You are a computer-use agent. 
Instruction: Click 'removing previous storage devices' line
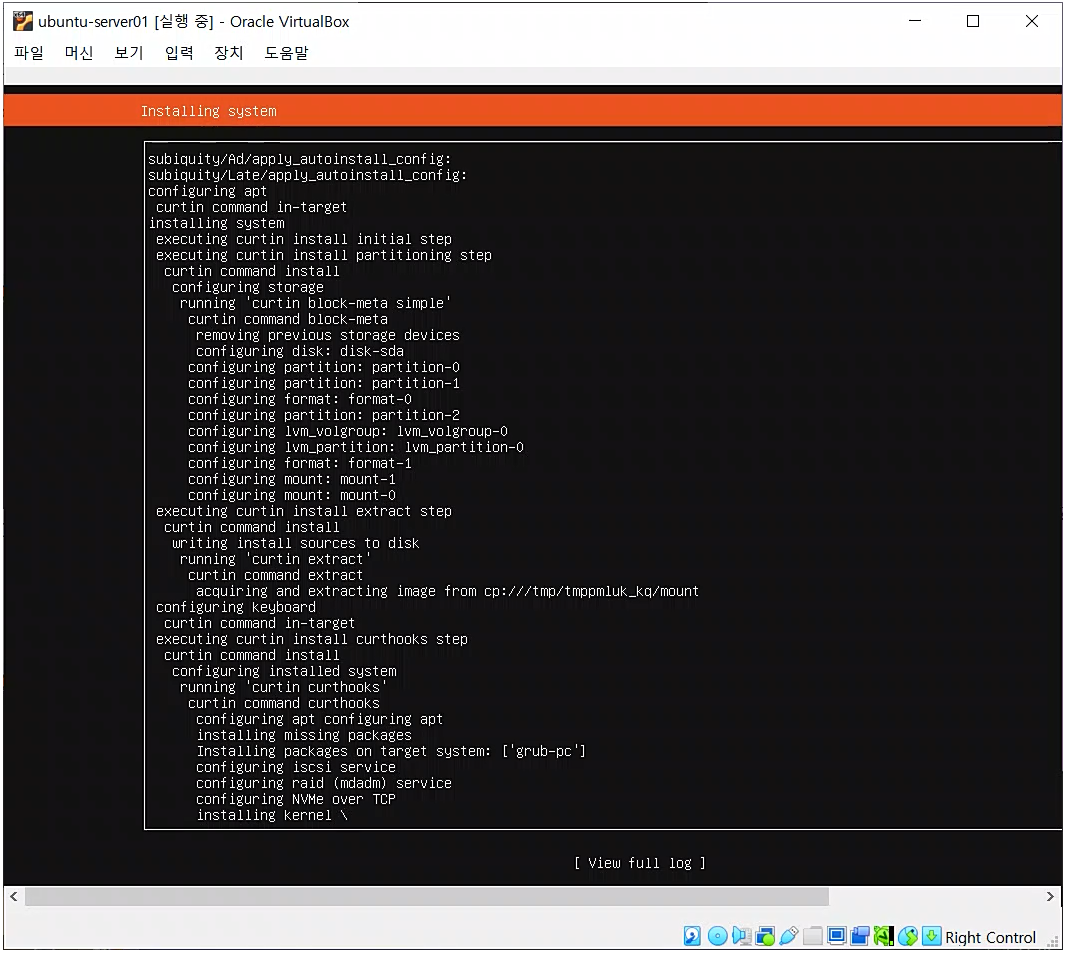[x=328, y=335]
